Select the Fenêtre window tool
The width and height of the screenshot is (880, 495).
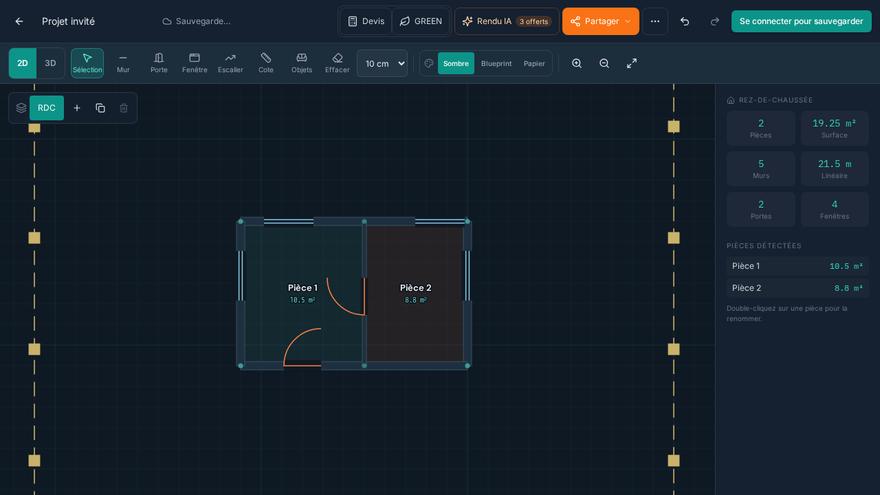coord(194,63)
